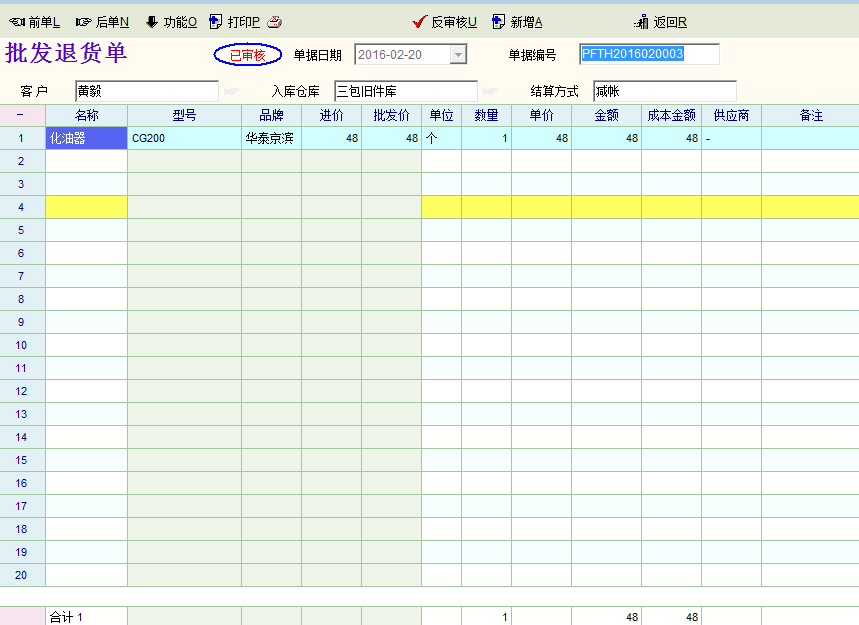Go to previous document (前单L)
The height and width of the screenshot is (625, 859).
(35, 22)
